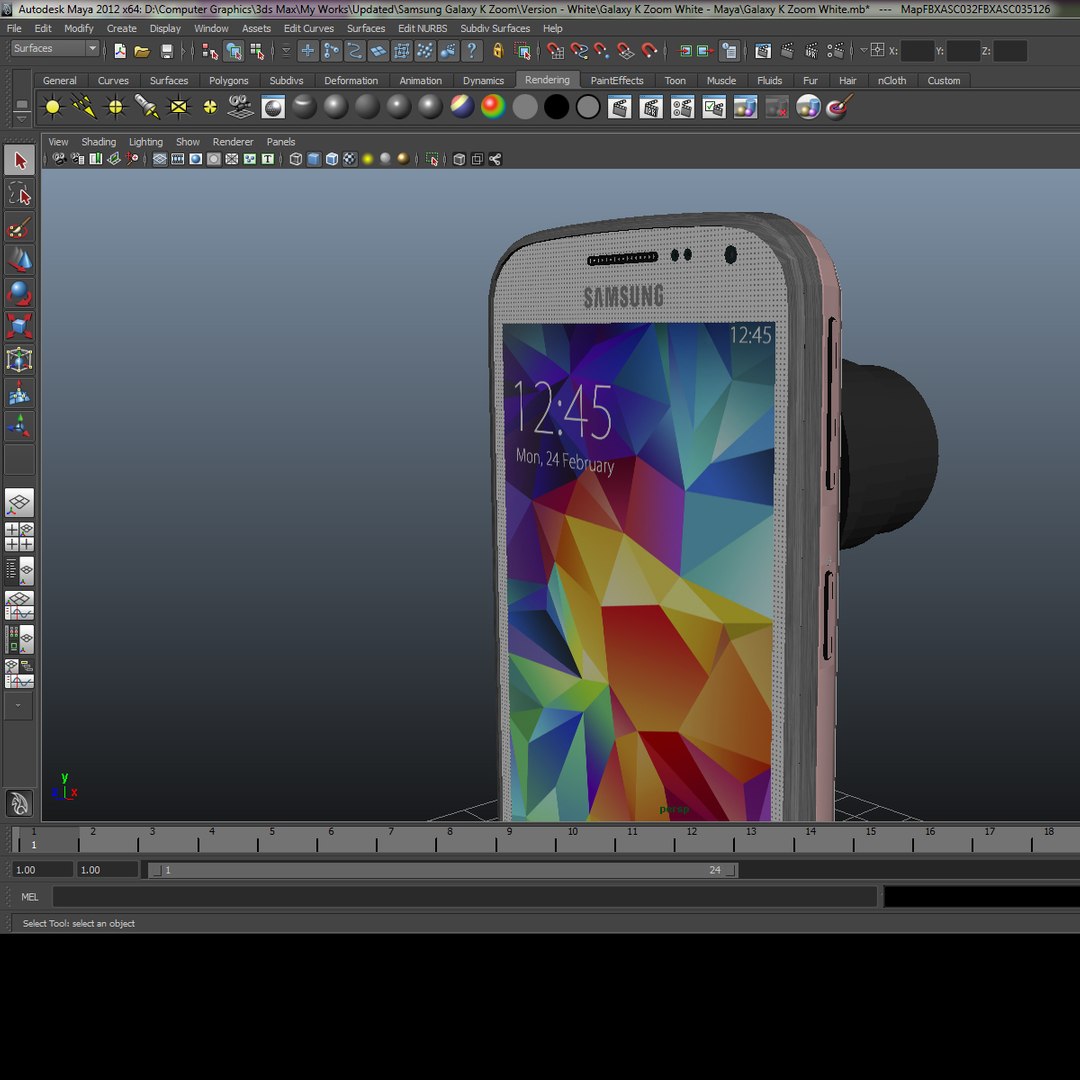The image size is (1080, 1080).
Task: Activate the Scale tool cube icon
Action: point(19,326)
